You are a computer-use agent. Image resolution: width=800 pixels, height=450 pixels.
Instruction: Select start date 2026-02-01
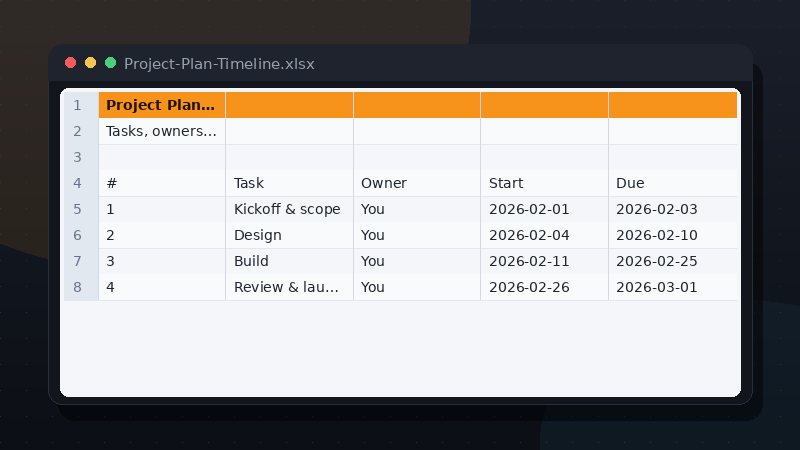click(x=544, y=209)
